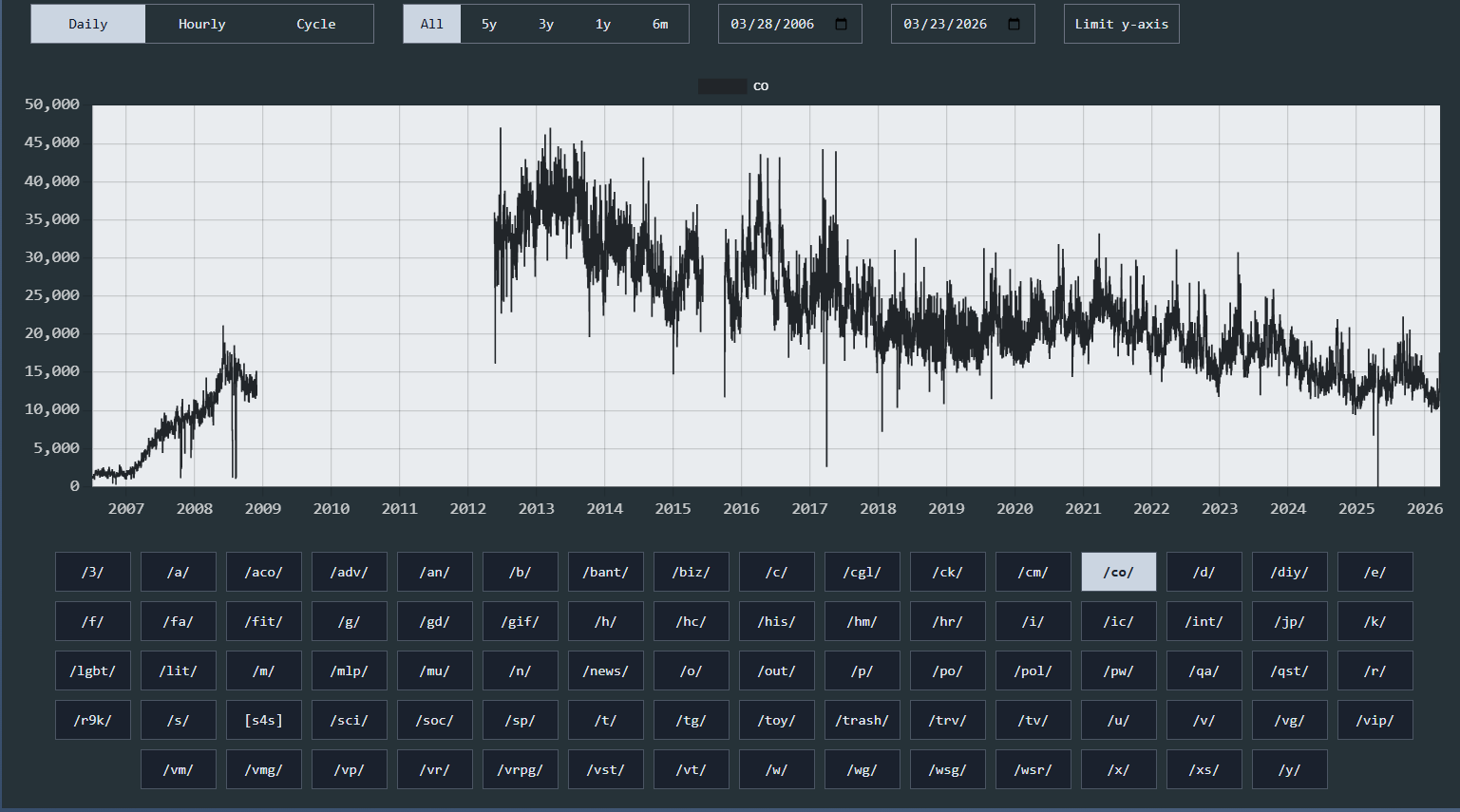The image size is (1460, 812).
Task: Select the /vm/ board
Action: coord(179,769)
